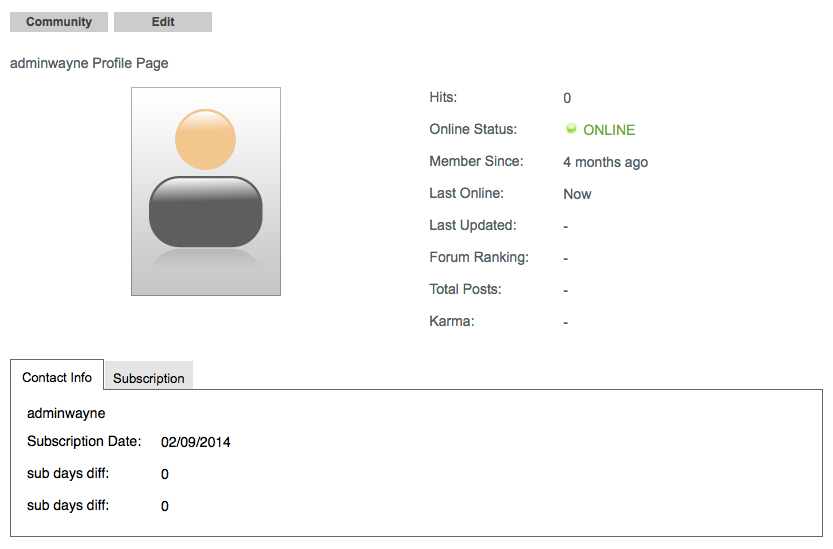Click the green online status icon
Viewport: 833px width, 549px height.
[x=571, y=129]
